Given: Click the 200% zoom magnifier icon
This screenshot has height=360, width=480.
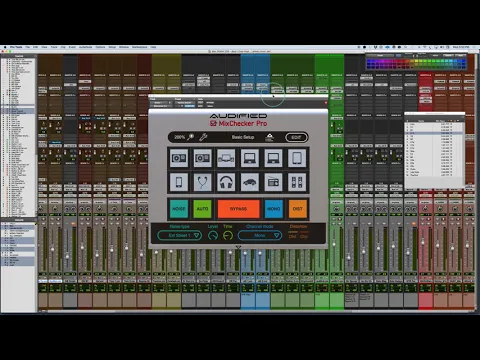Looking at the screenshot, I should click(191, 137).
